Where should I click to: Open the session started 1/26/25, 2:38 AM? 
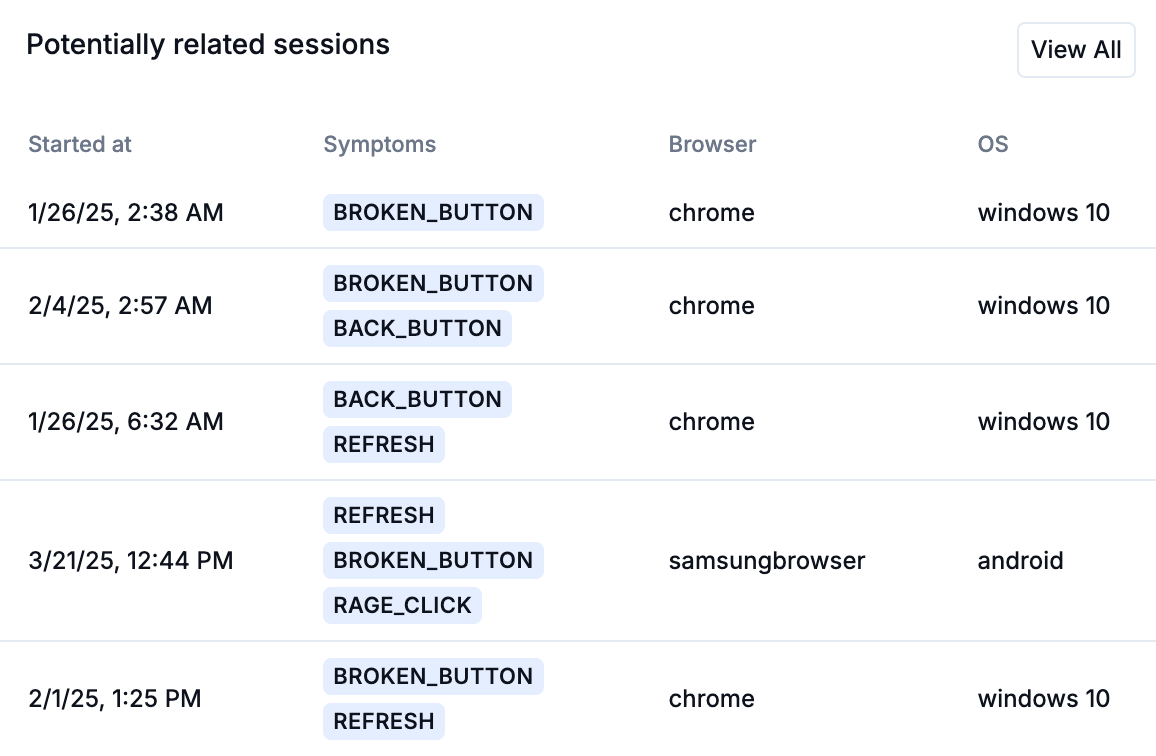click(x=126, y=213)
